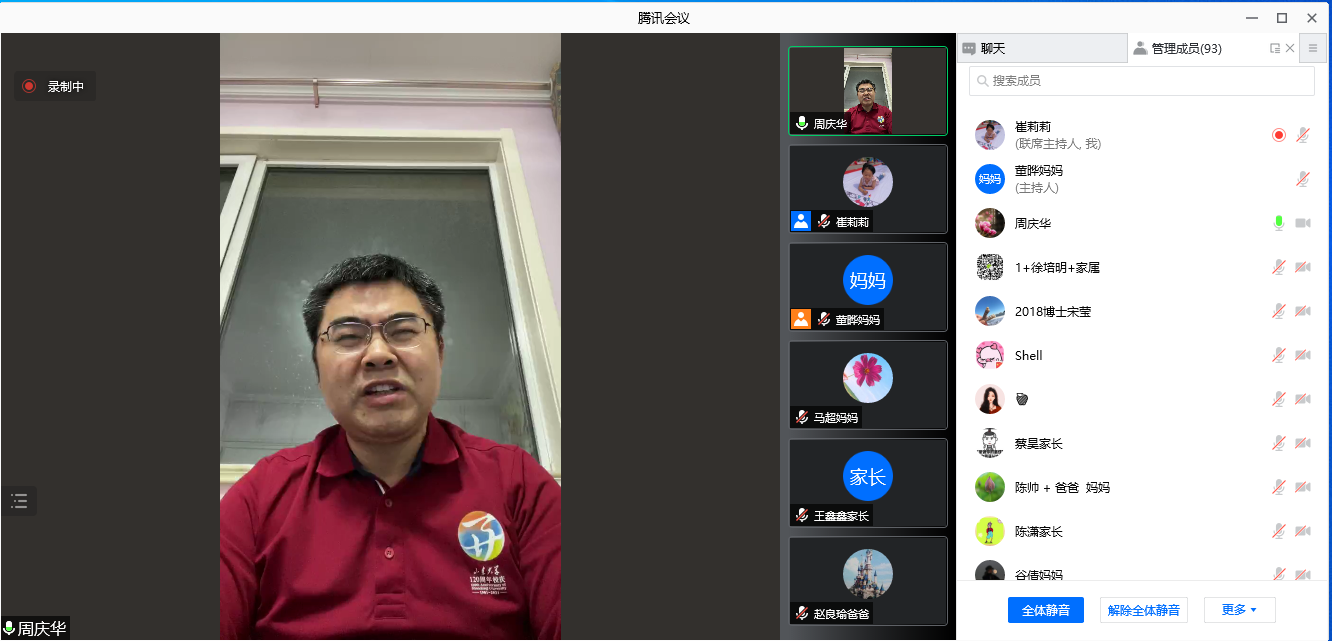Click the muted mic icon on 马超妈妈 tile
The image size is (1332, 641).
[801, 417]
